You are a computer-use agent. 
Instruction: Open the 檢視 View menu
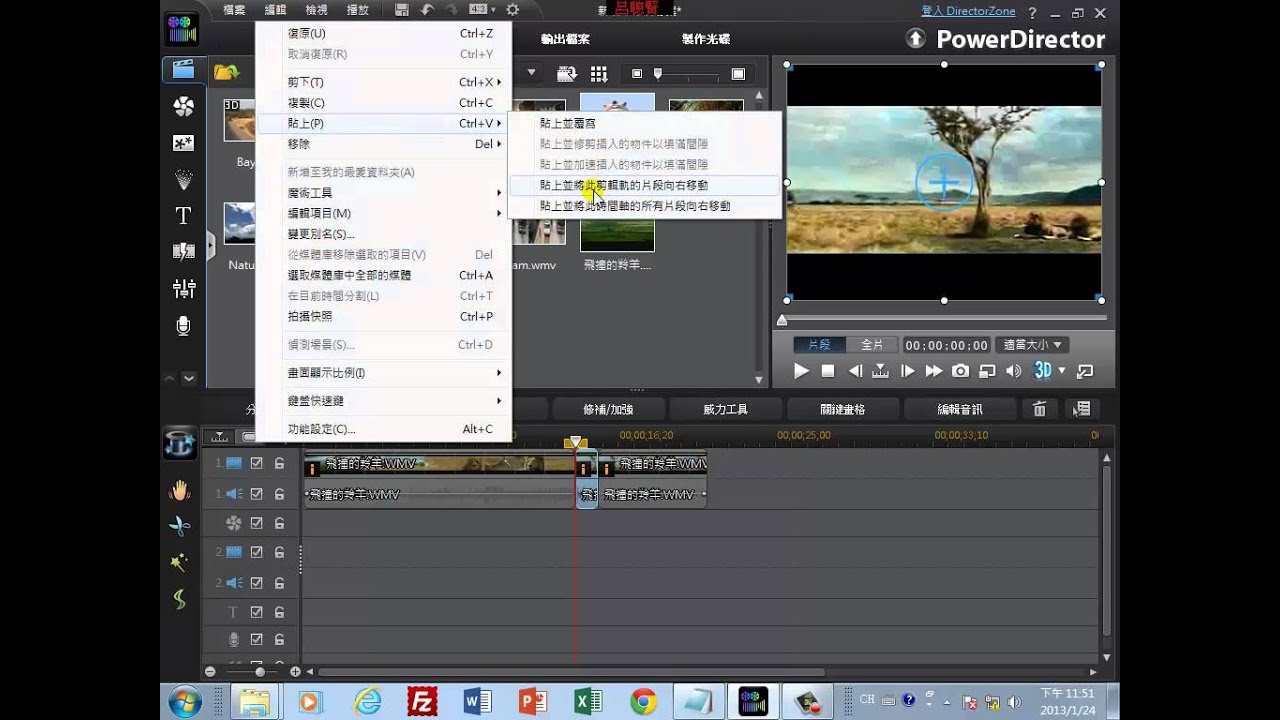[x=316, y=10]
